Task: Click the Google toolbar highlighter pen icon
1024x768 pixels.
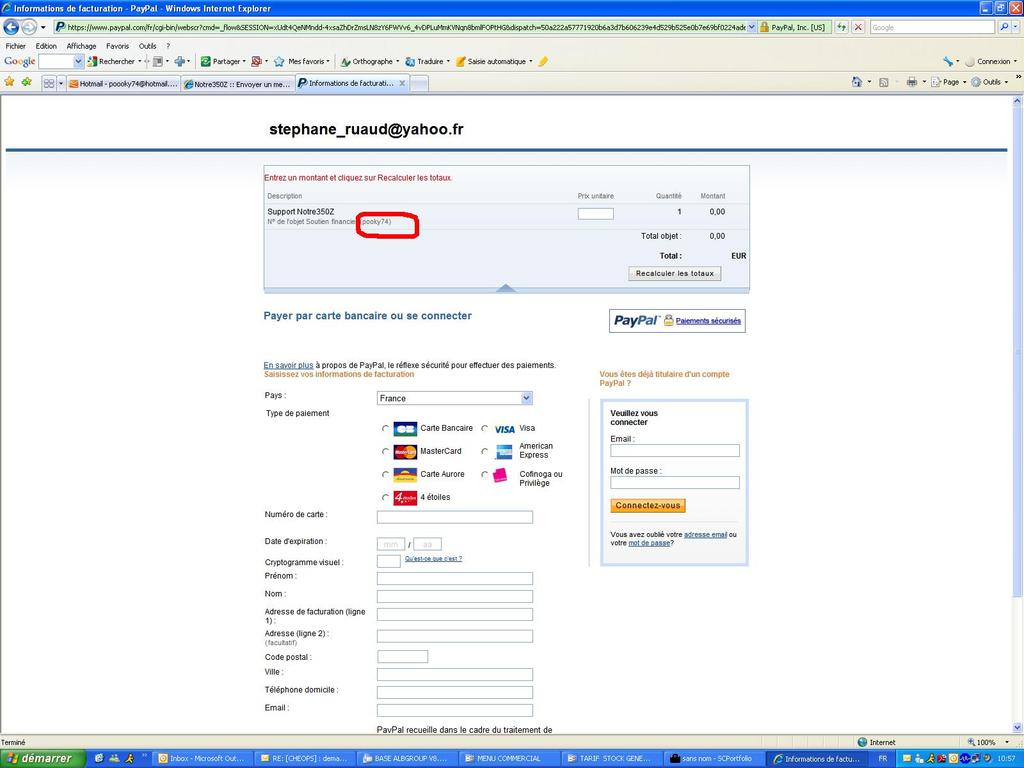Action: [x=543, y=61]
